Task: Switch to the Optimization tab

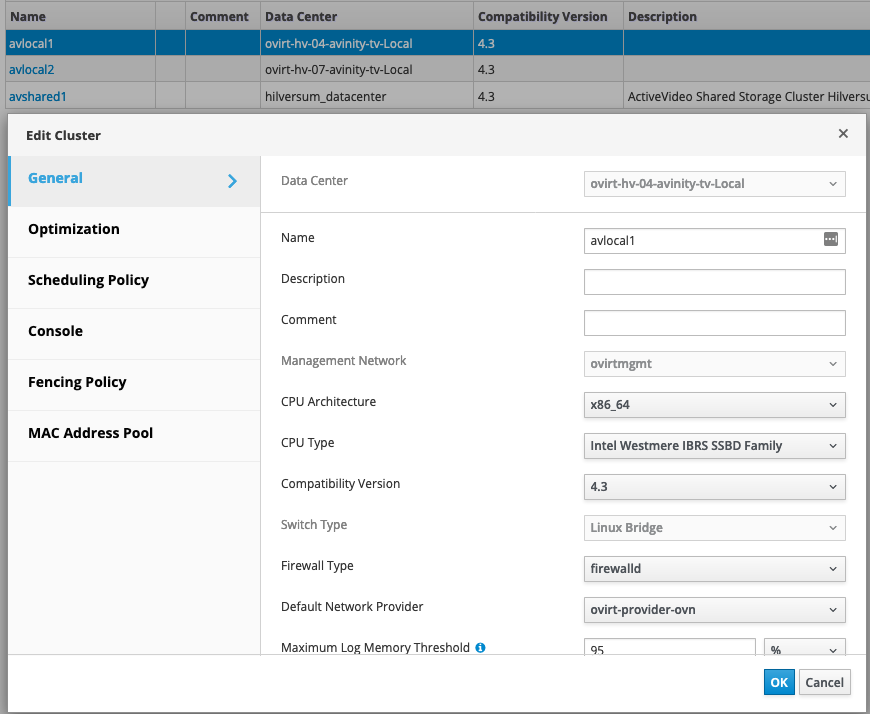Action: (x=74, y=229)
